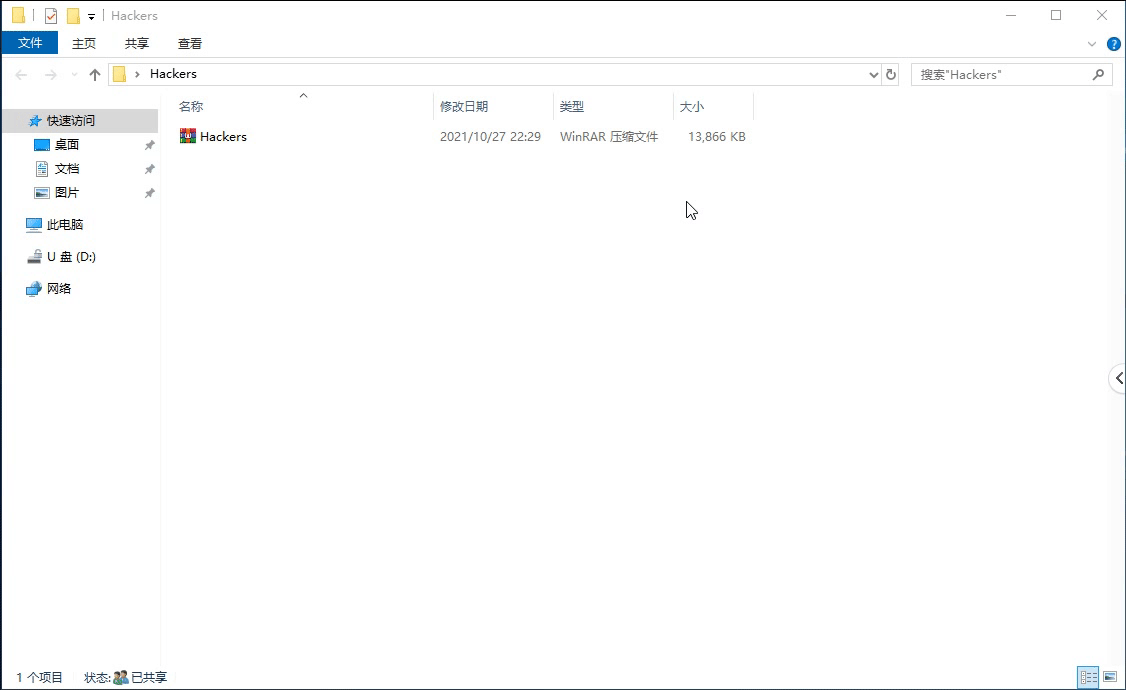This screenshot has height=690, width=1126.
Task: Switch to large icons view in status bar
Action: 1110,678
